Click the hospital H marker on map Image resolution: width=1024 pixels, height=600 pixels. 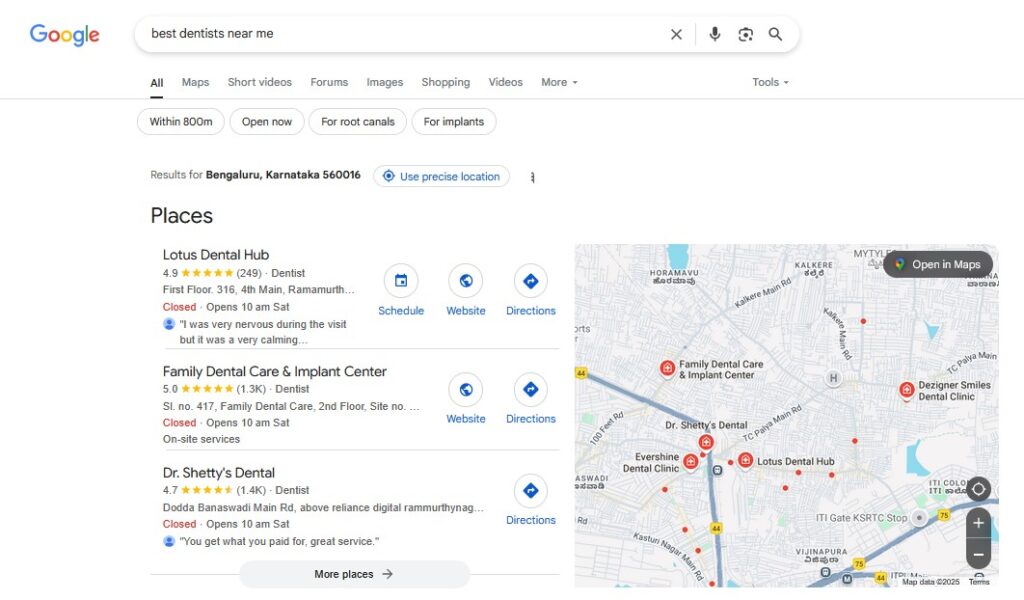833,378
